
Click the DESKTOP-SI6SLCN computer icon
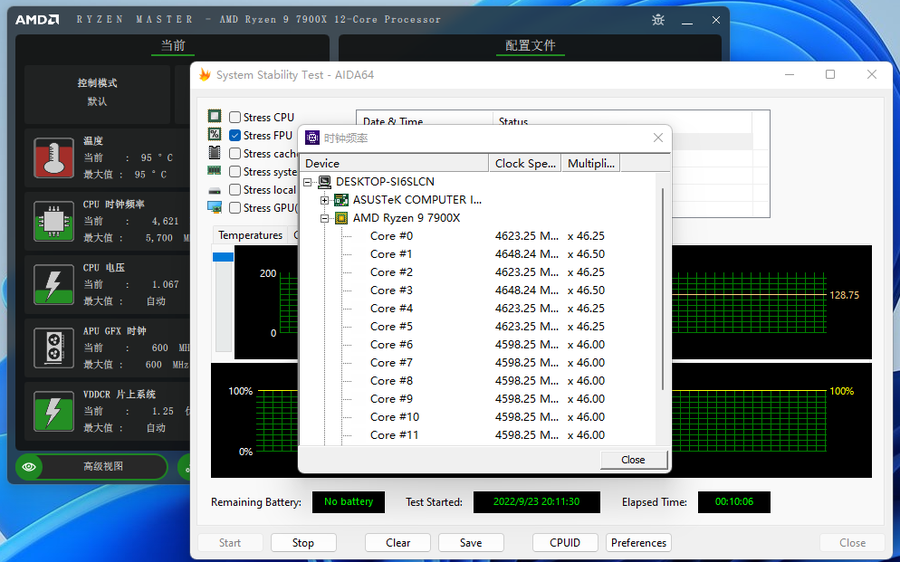click(x=324, y=182)
